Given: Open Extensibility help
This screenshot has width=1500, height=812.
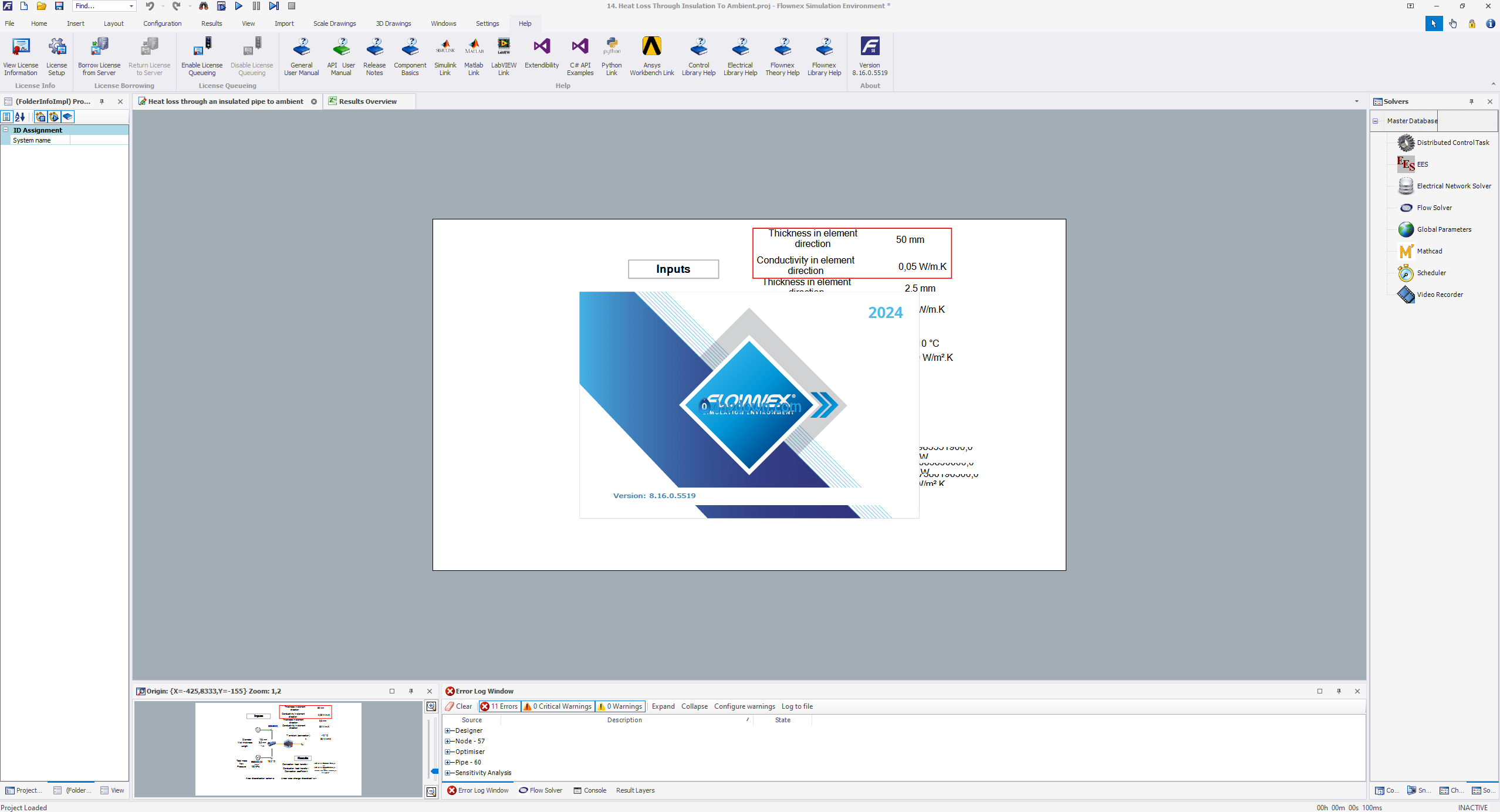Looking at the screenshot, I should (x=542, y=53).
